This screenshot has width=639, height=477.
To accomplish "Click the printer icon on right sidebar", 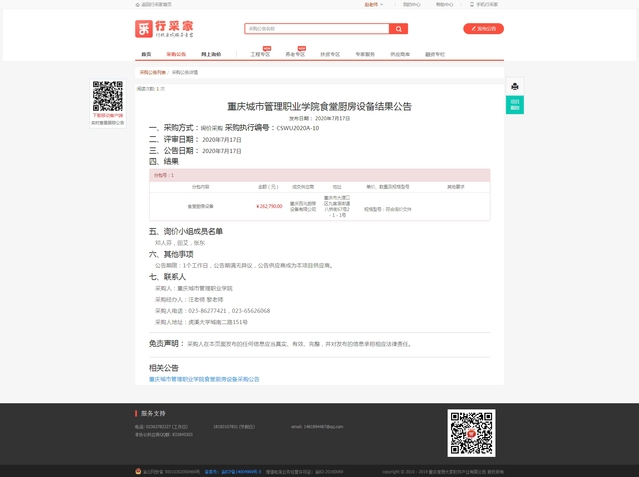I will 515,86.
